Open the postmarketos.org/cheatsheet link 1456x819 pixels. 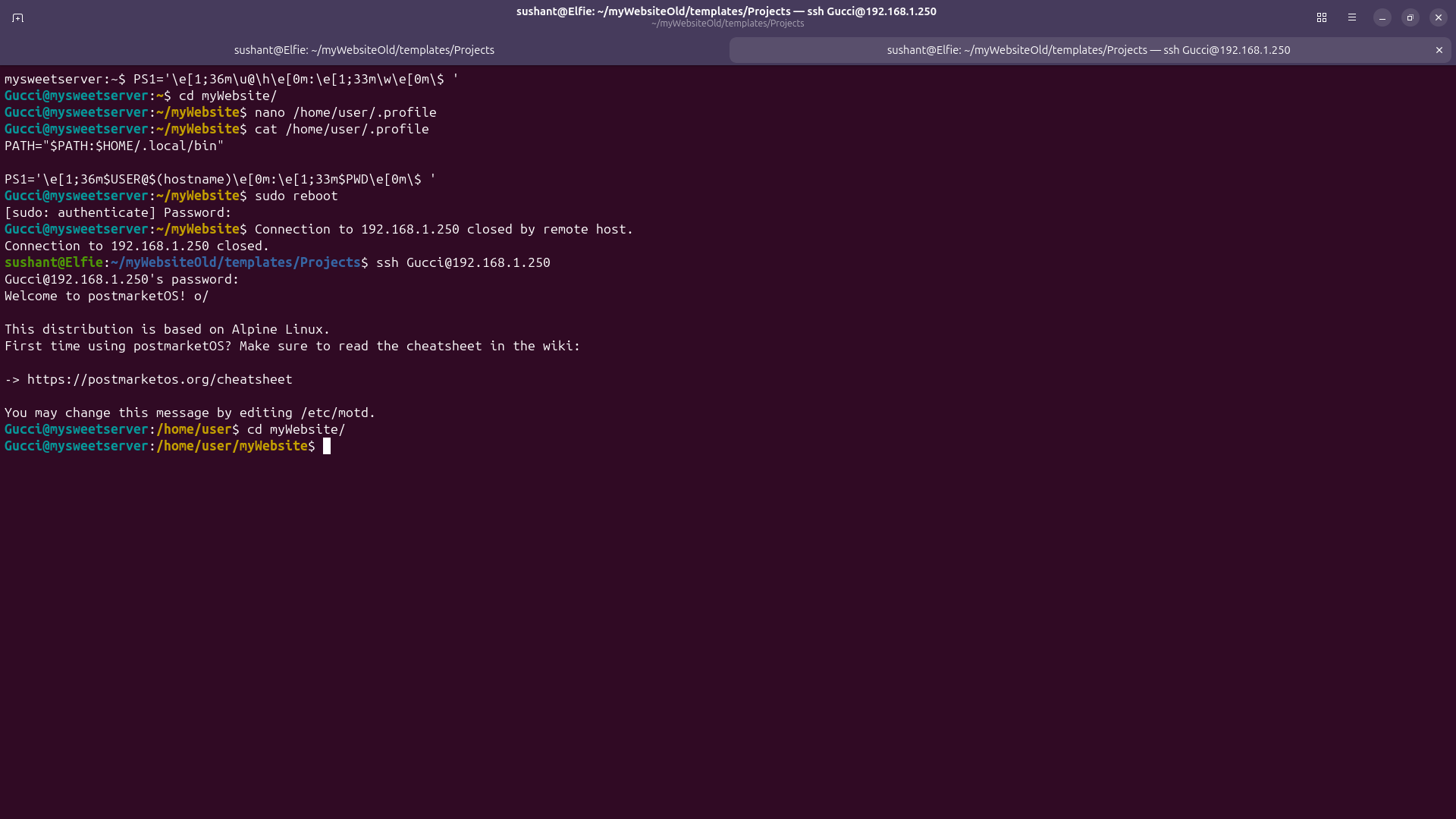160,379
